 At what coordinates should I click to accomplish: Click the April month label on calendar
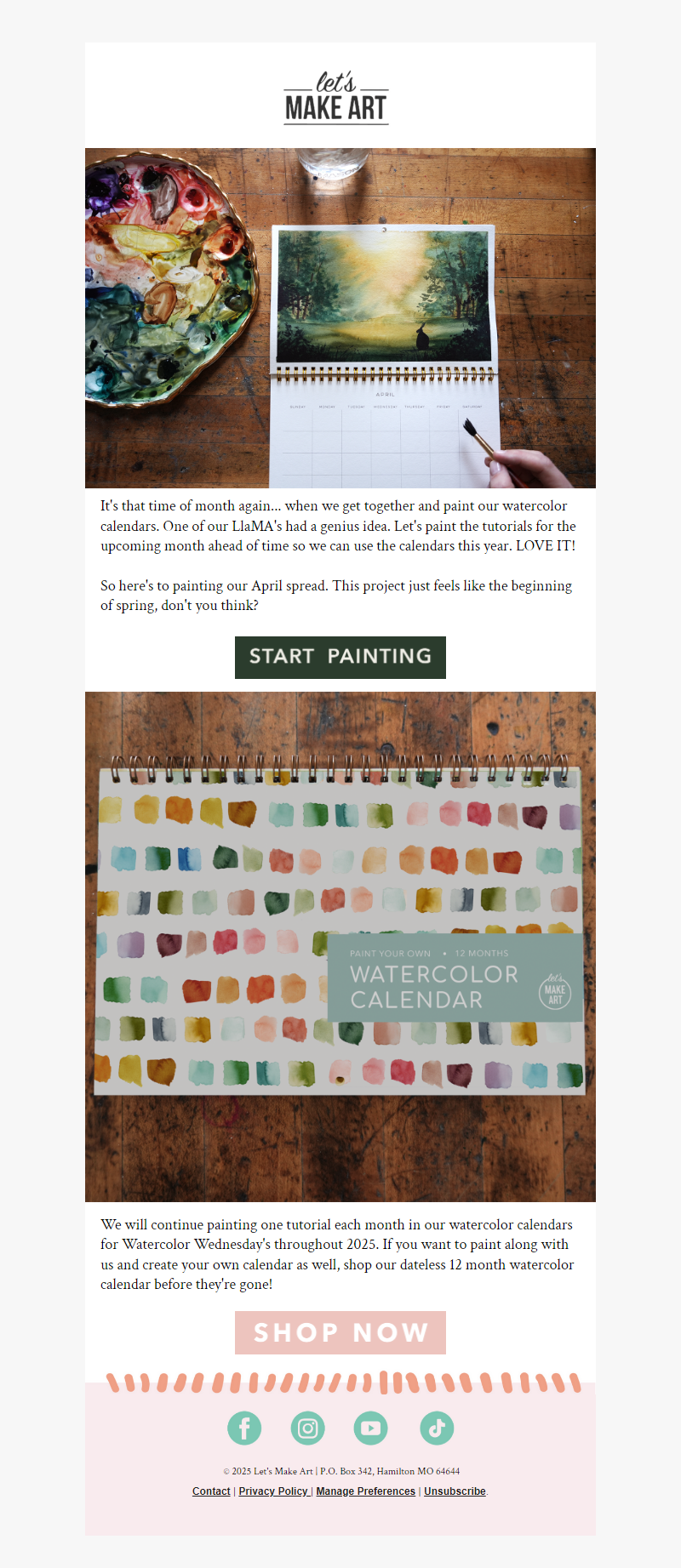386,395
